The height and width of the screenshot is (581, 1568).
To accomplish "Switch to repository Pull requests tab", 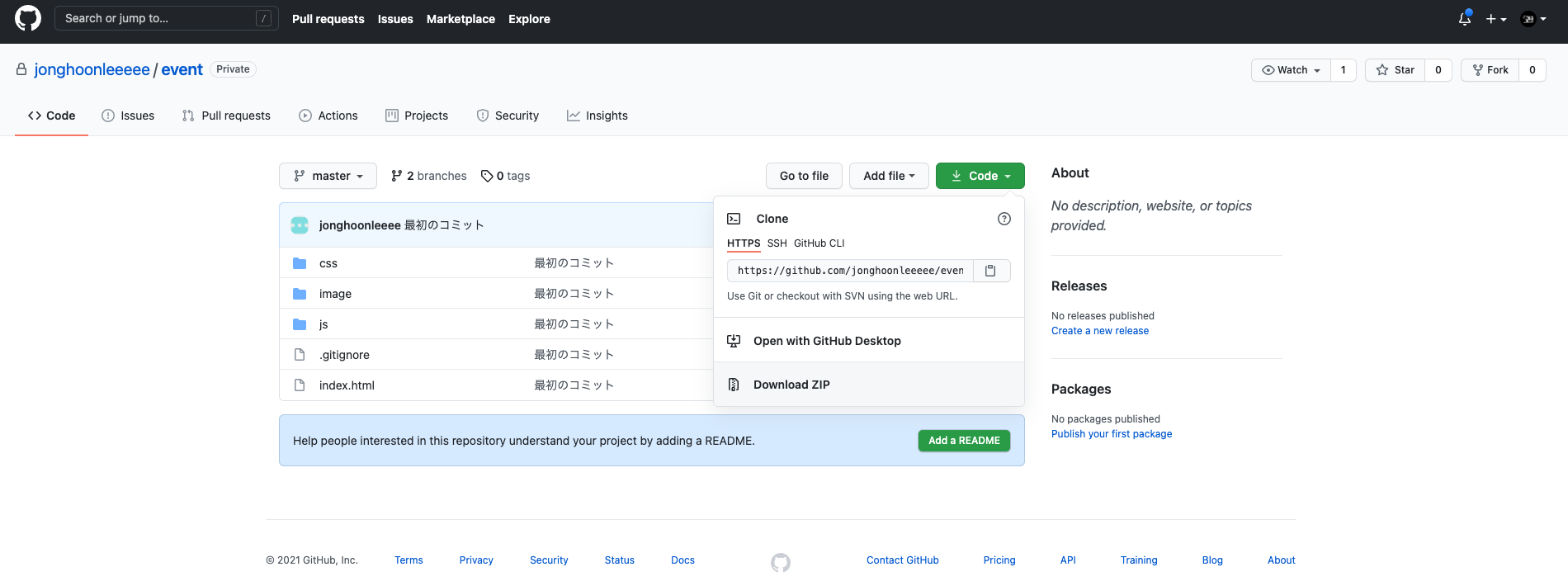I will coord(226,116).
